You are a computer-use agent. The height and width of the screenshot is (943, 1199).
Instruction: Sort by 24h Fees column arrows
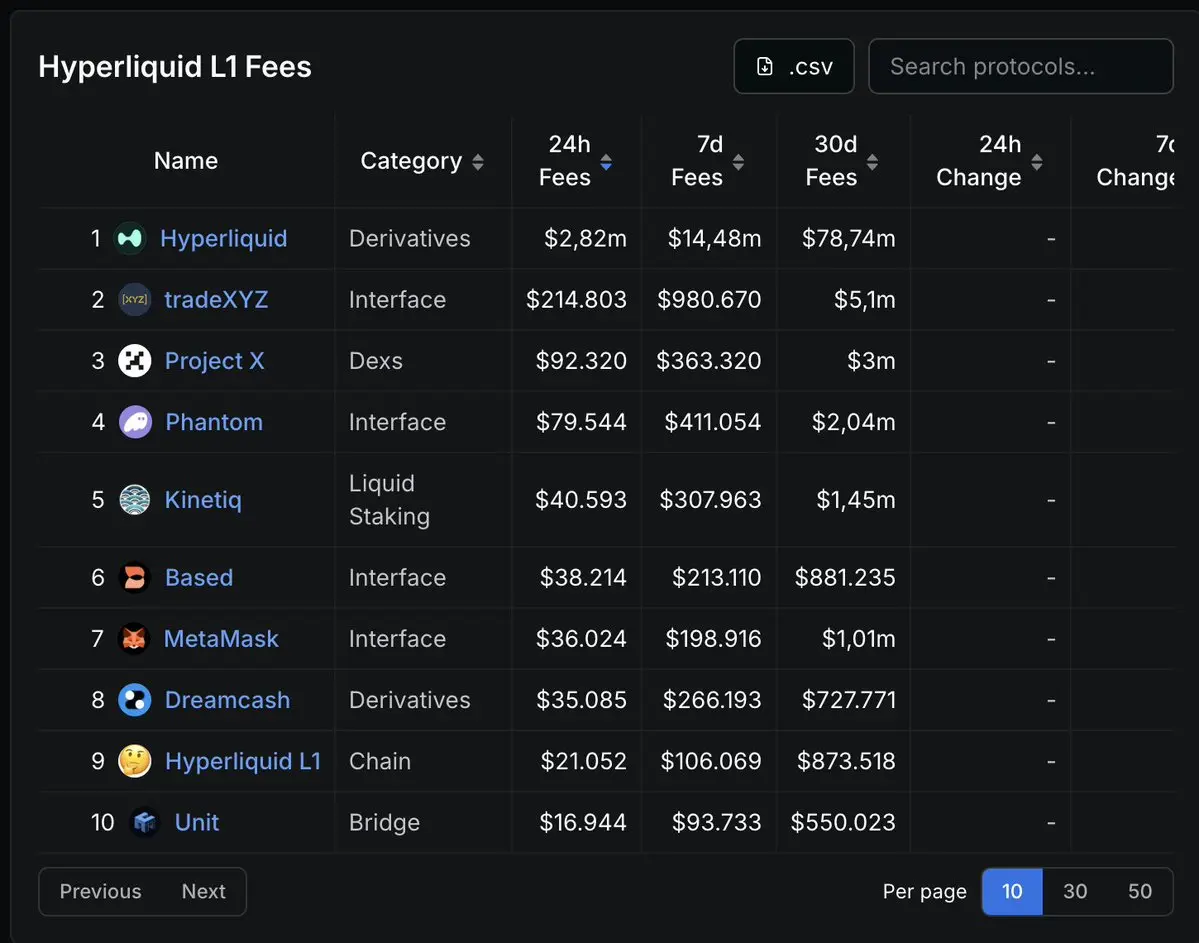click(x=606, y=162)
